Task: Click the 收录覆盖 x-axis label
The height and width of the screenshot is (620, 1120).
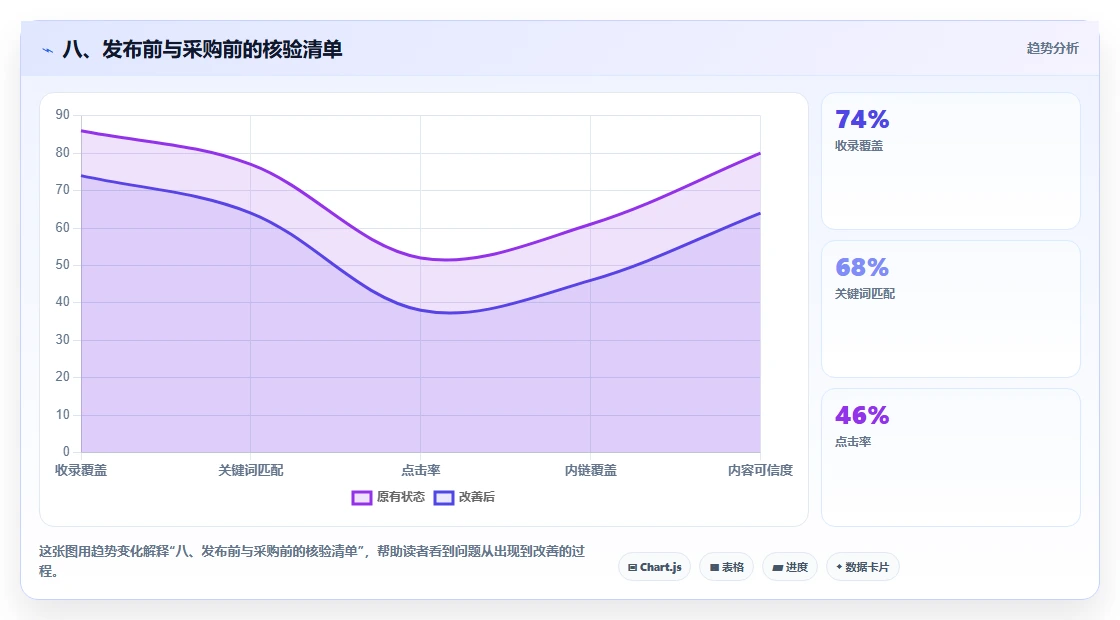Action: pyautogui.click(x=81, y=470)
